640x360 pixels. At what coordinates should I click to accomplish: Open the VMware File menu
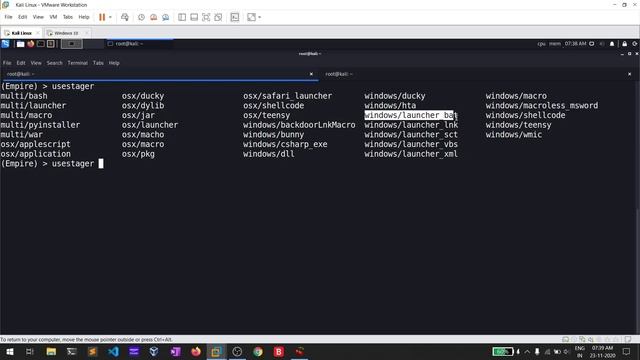coord(8,17)
